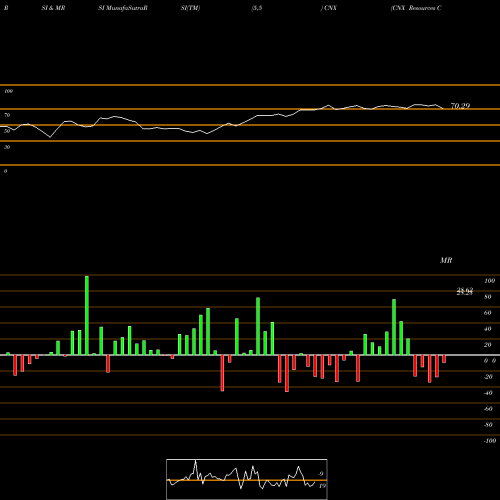500x500 pixels.
Task: Click the '100' level label on RSI chart
Action: point(8,91)
